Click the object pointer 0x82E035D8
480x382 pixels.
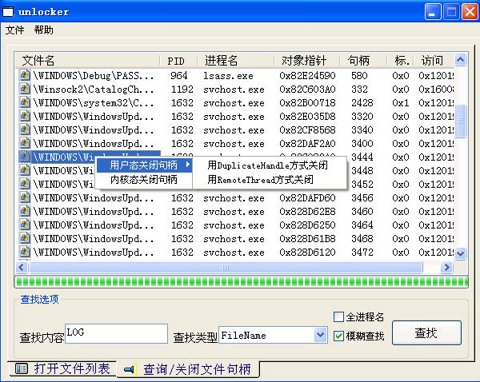click(x=307, y=117)
